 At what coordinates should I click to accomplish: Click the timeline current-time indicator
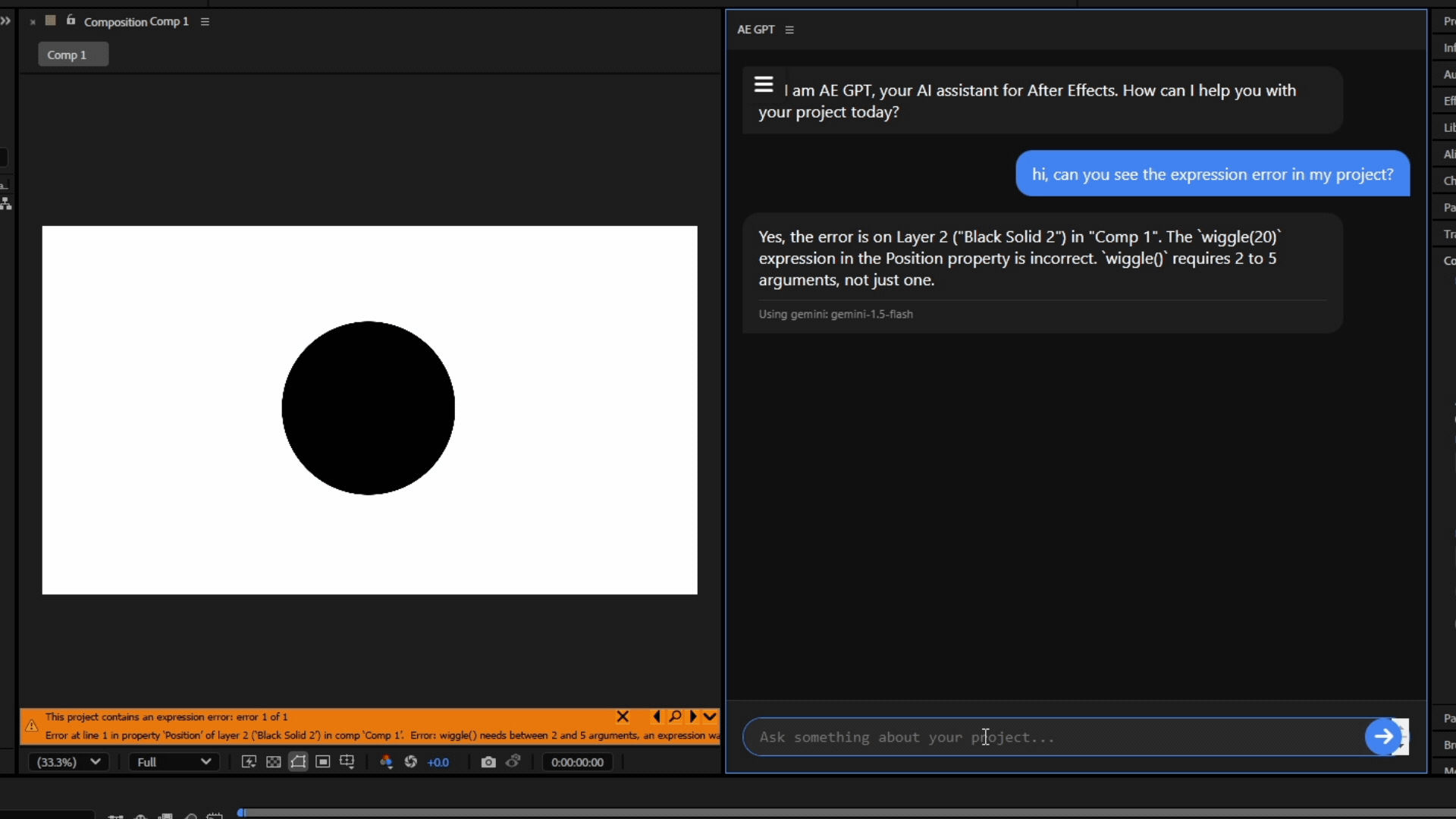(242, 813)
